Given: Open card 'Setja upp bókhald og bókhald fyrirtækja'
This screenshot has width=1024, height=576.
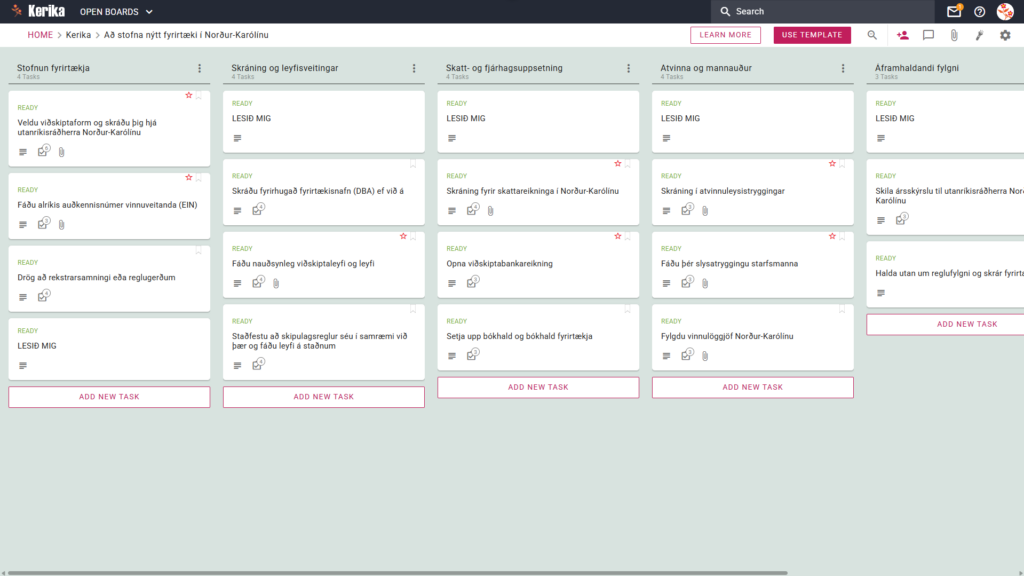Looking at the screenshot, I should click(538, 338).
